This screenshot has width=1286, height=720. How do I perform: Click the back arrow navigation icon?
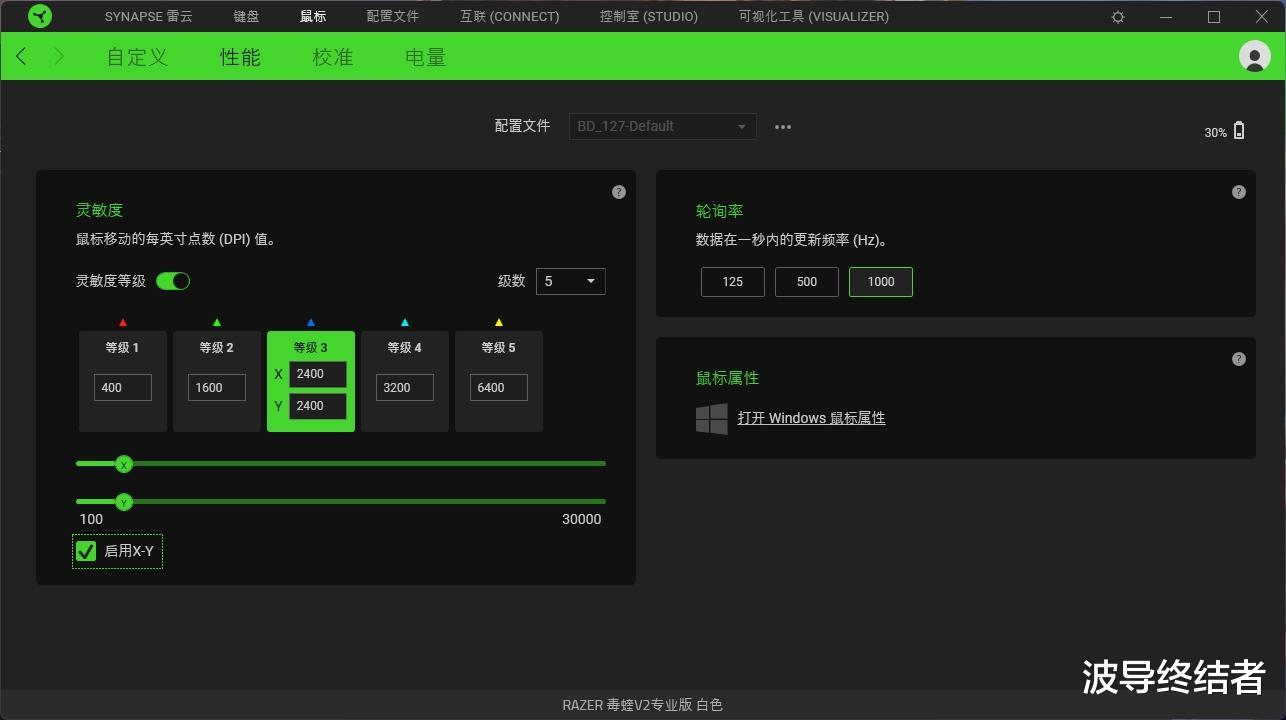[x=21, y=56]
